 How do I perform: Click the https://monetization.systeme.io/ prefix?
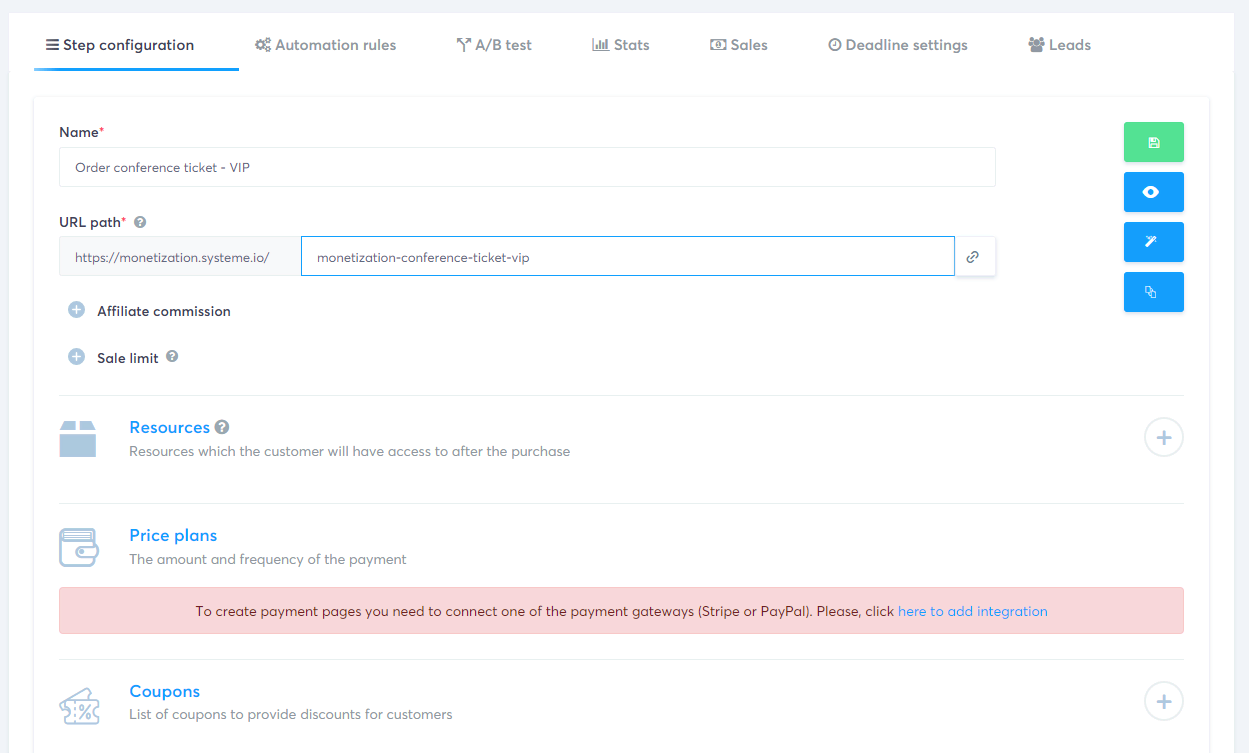[x=180, y=257]
